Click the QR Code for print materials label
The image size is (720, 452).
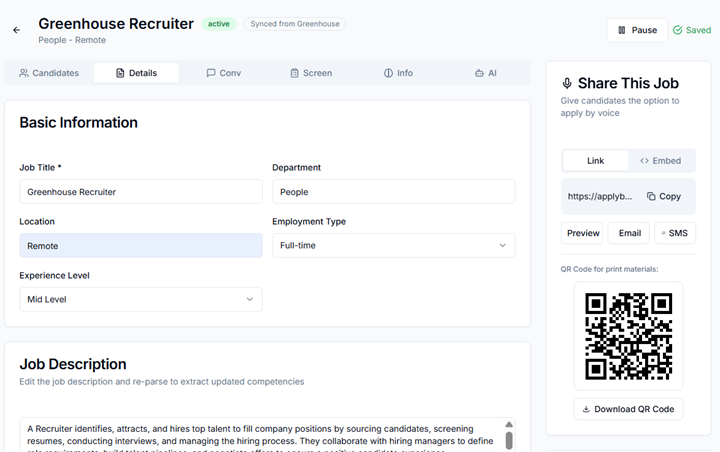point(609,269)
